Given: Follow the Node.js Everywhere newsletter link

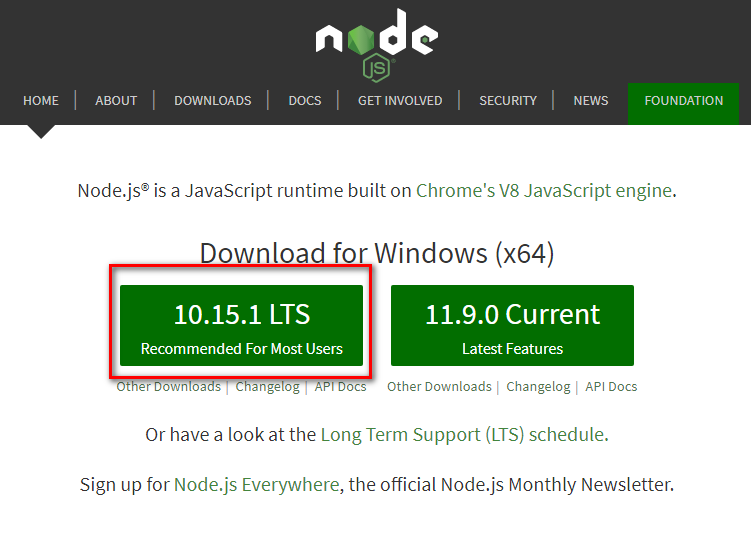Looking at the screenshot, I should pos(257,484).
